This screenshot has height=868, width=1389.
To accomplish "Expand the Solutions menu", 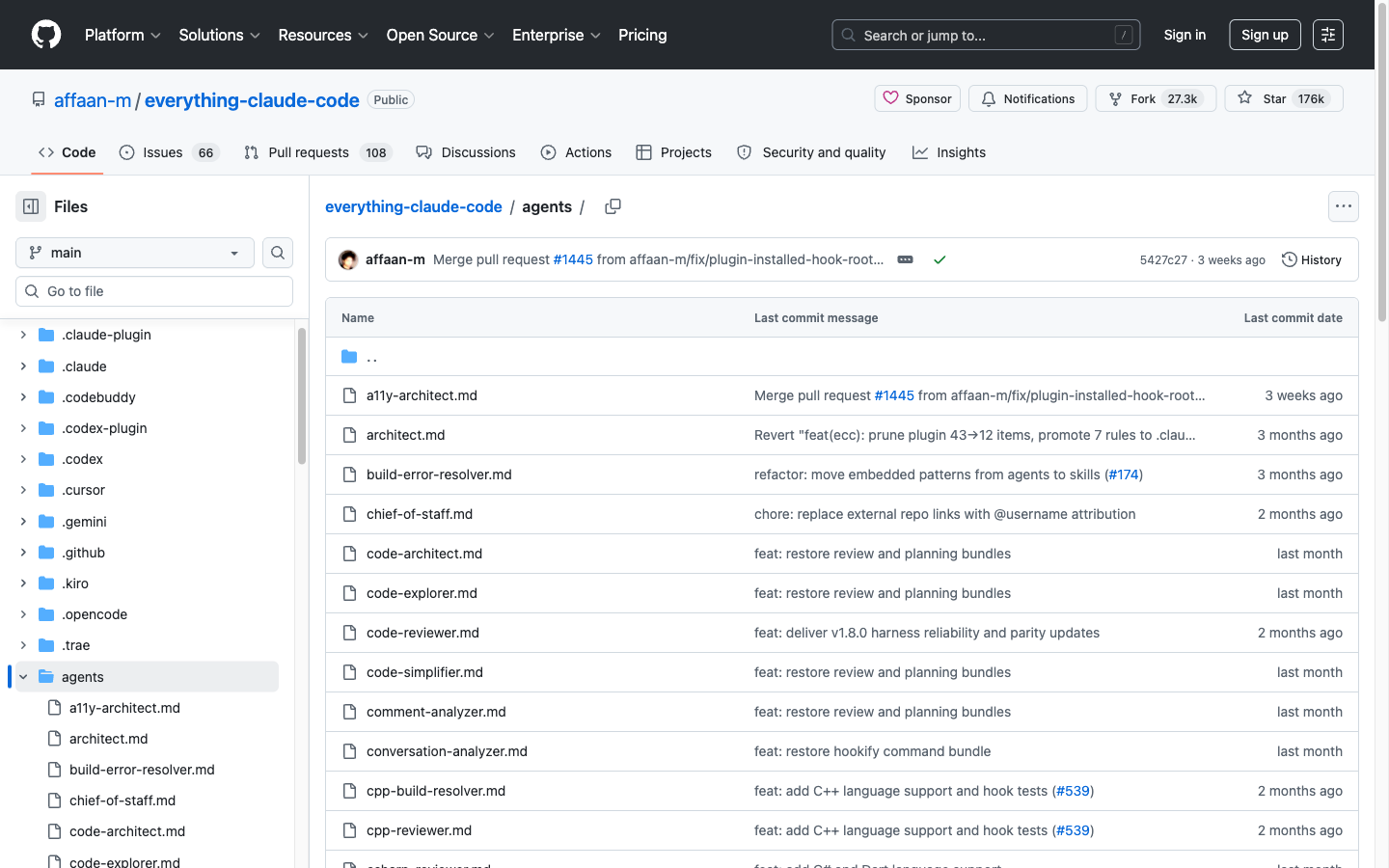I will (x=219, y=35).
